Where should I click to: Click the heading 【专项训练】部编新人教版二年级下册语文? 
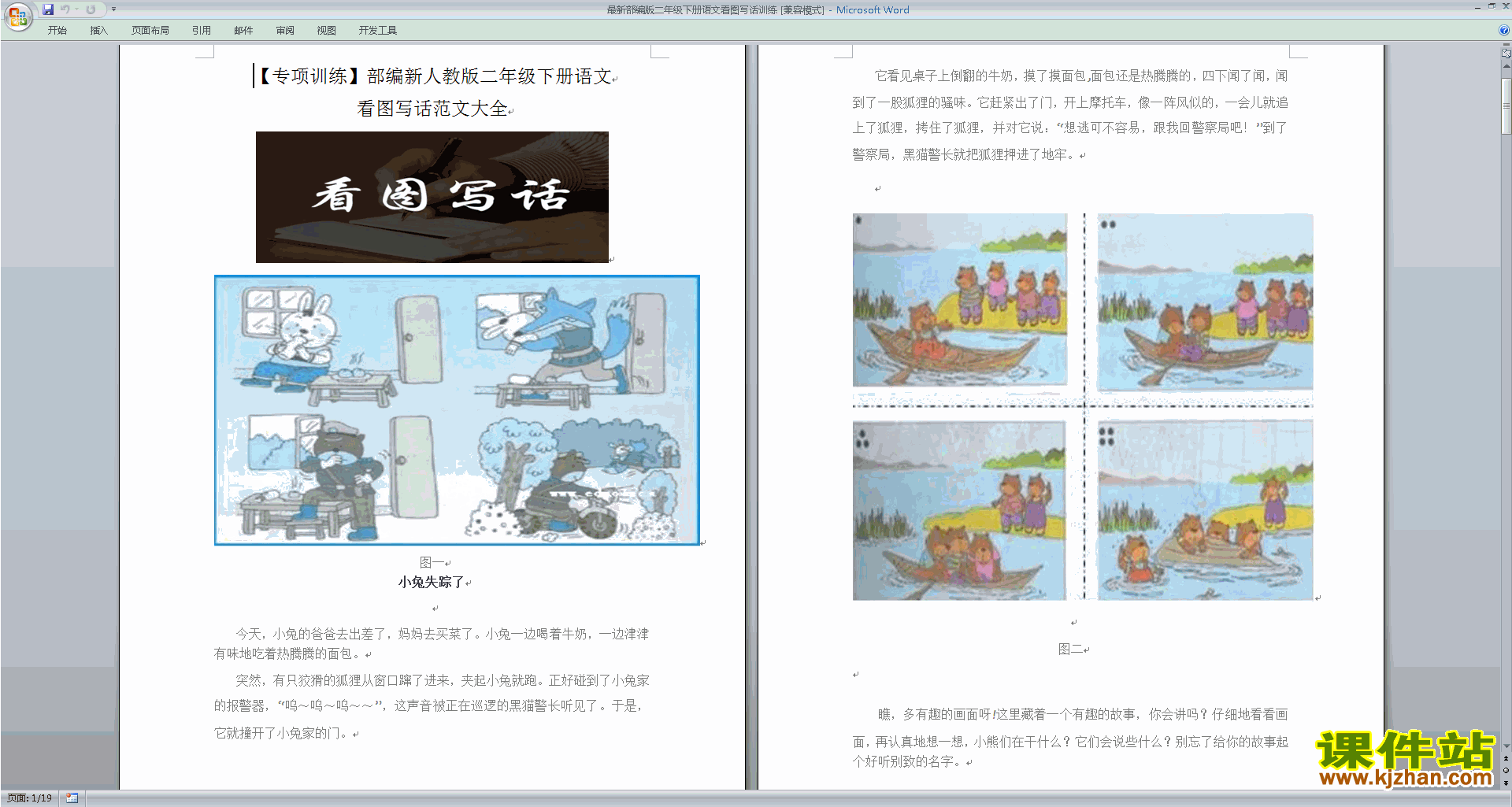435,76
